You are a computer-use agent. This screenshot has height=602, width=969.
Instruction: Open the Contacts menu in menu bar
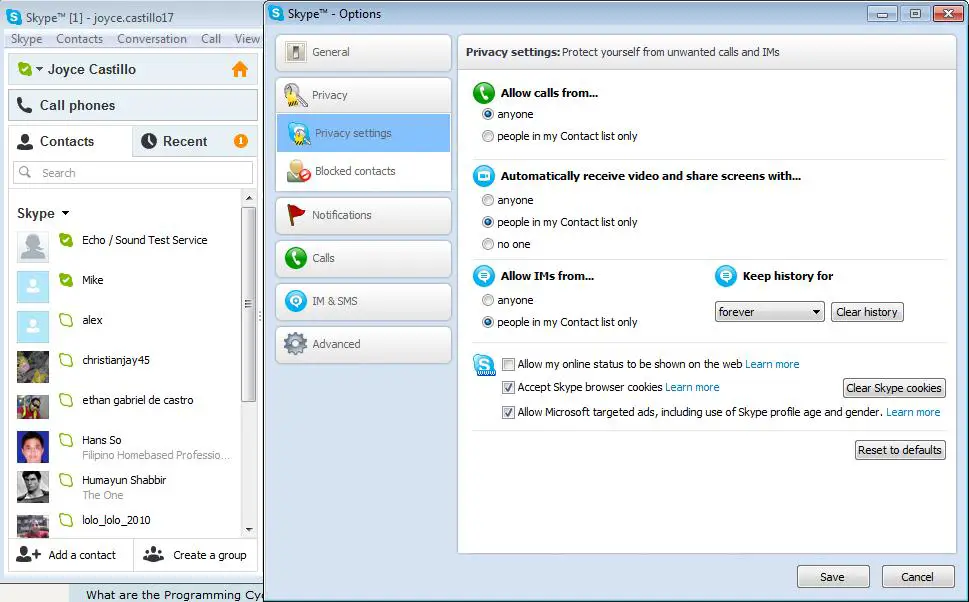(x=80, y=39)
